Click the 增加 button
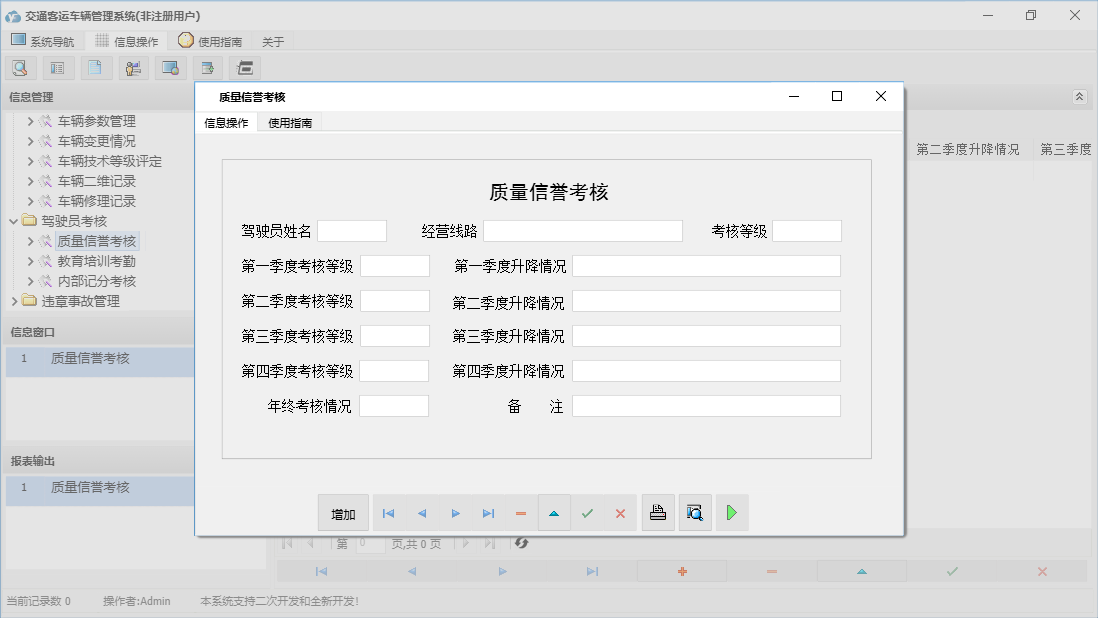The image size is (1098, 618). click(x=342, y=512)
